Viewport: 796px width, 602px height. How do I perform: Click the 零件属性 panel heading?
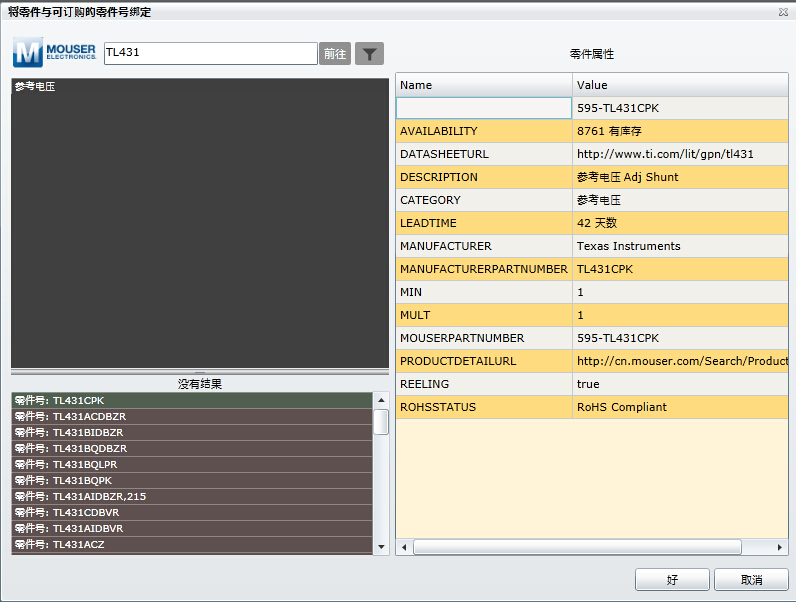click(x=591, y=54)
